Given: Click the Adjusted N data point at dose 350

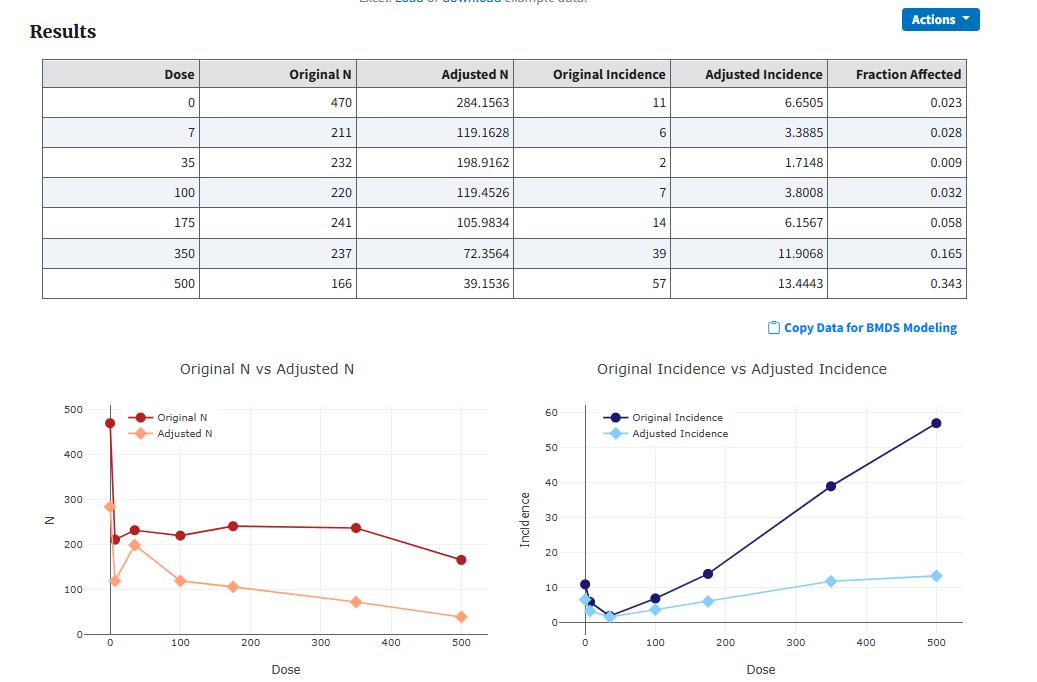Looking at the screenshot, I should coord(356,602).
